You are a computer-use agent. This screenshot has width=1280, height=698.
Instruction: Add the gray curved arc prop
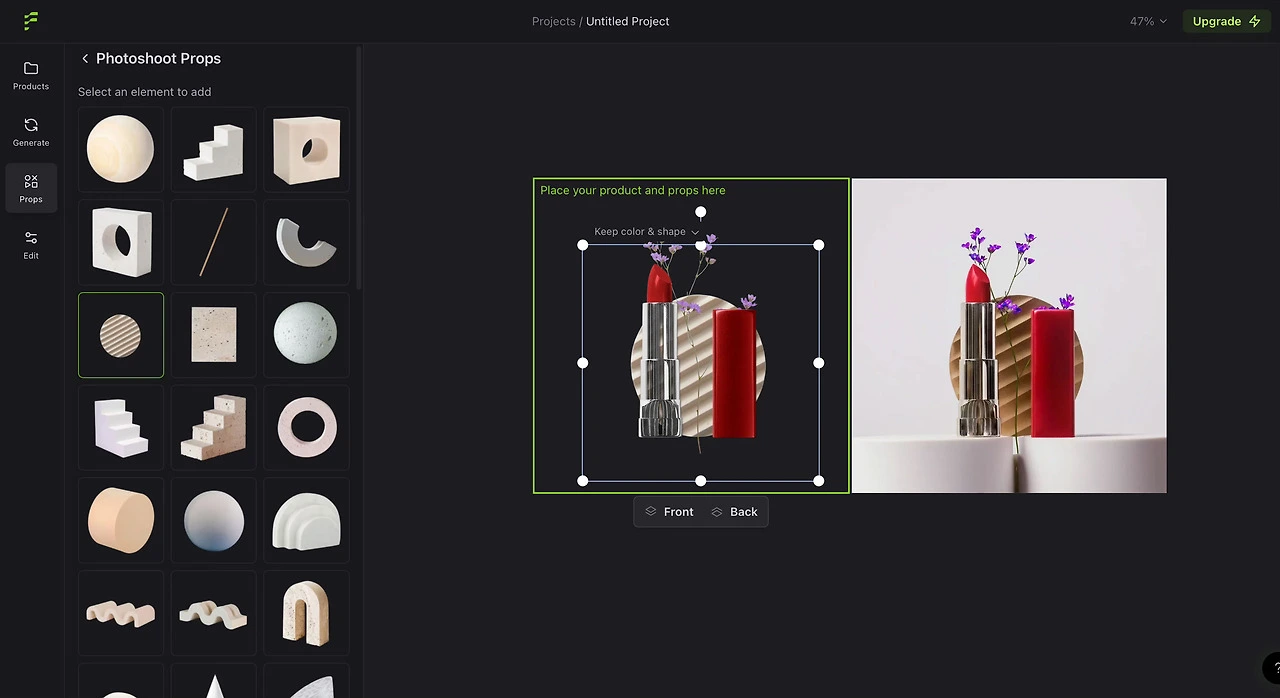[306, 242]
